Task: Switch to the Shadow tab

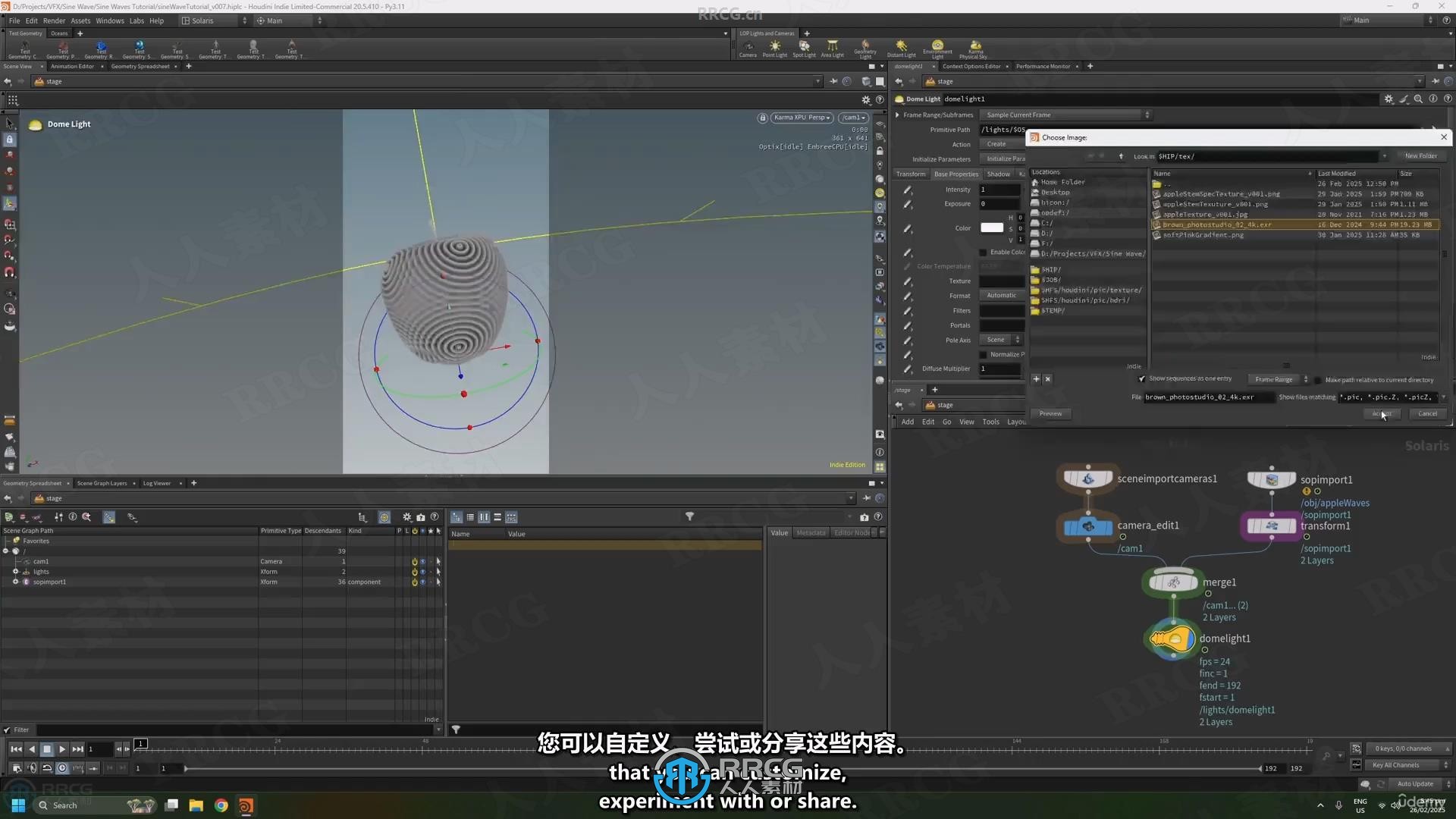Action: (998, 174)
